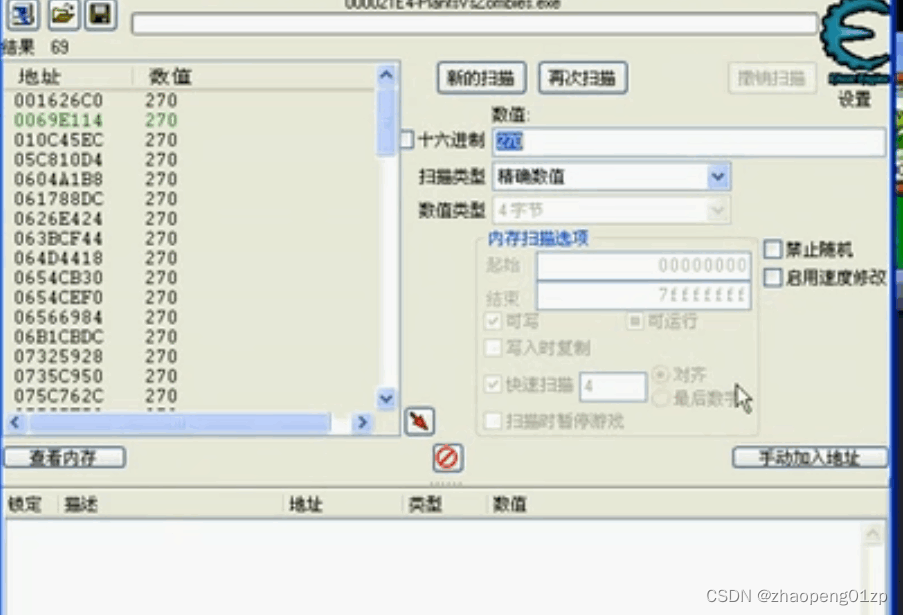
Task: Select the green address 0069E114
Action: click(x=50, y=120)
